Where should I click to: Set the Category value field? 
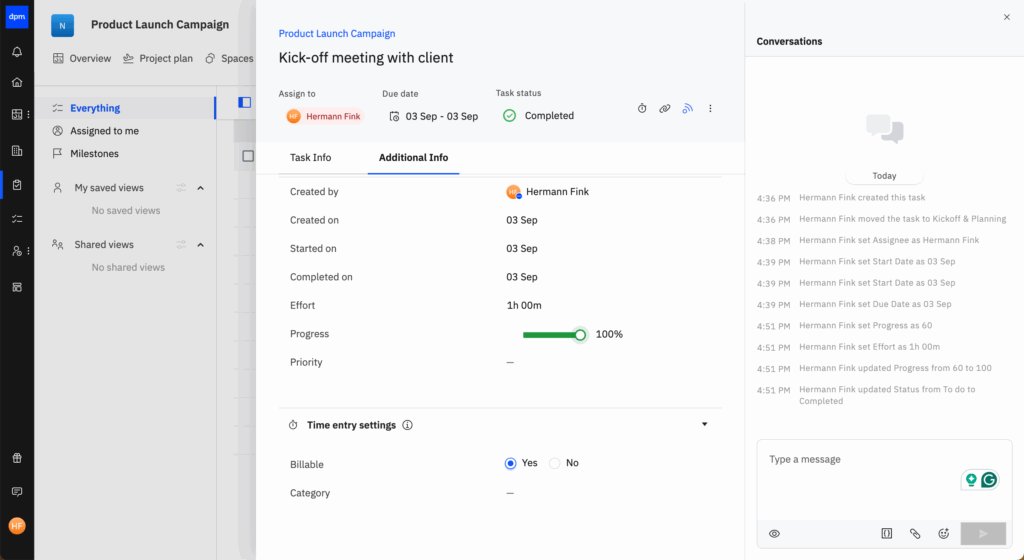point(510,493)
